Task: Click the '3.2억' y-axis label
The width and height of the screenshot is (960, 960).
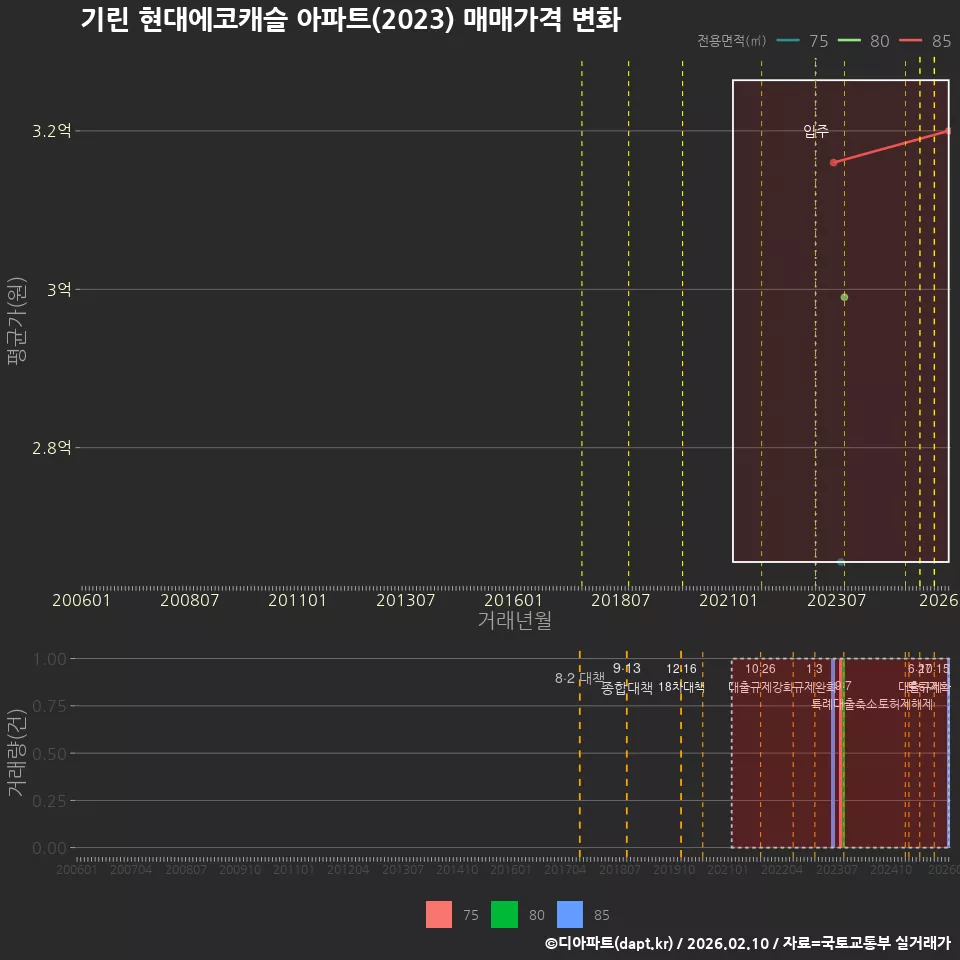Action: [x=51, y=131]
